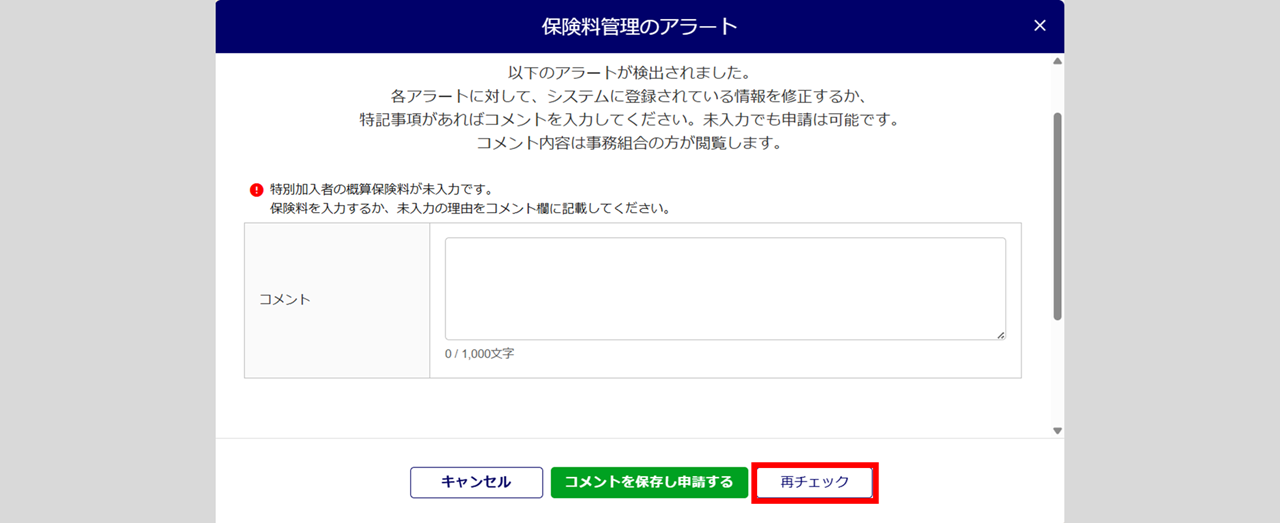
Task: Click the dialog scrollbar up arrow
Action: pyautogui.click(x=1057, y=62)
